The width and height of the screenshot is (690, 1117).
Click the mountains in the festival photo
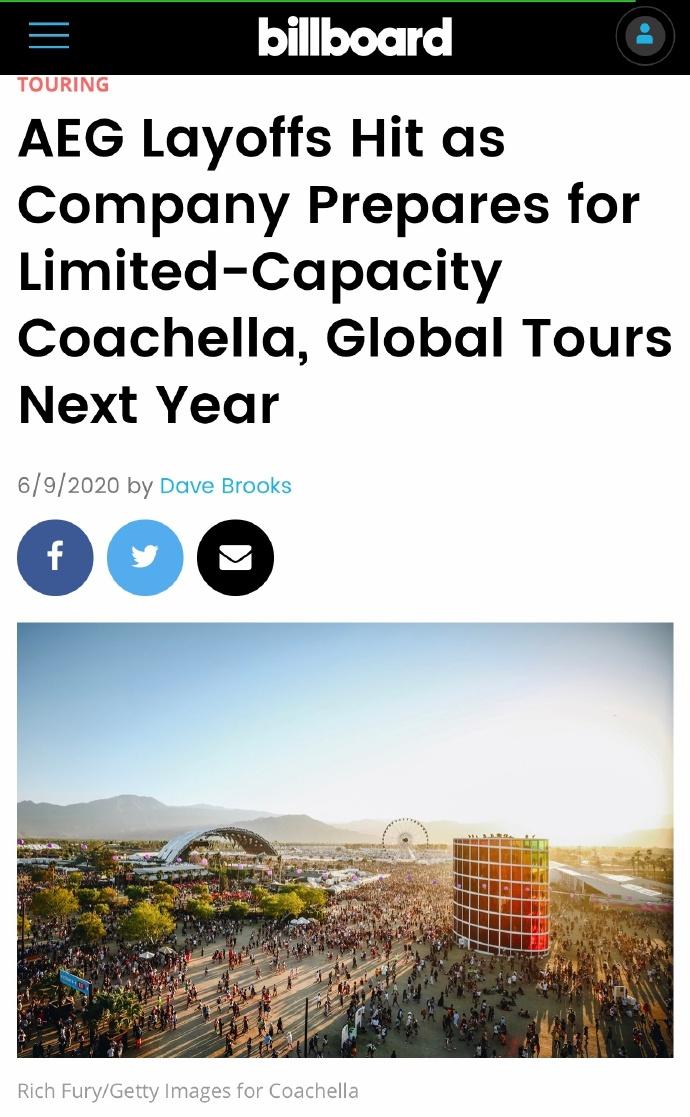tap(130, 815)
